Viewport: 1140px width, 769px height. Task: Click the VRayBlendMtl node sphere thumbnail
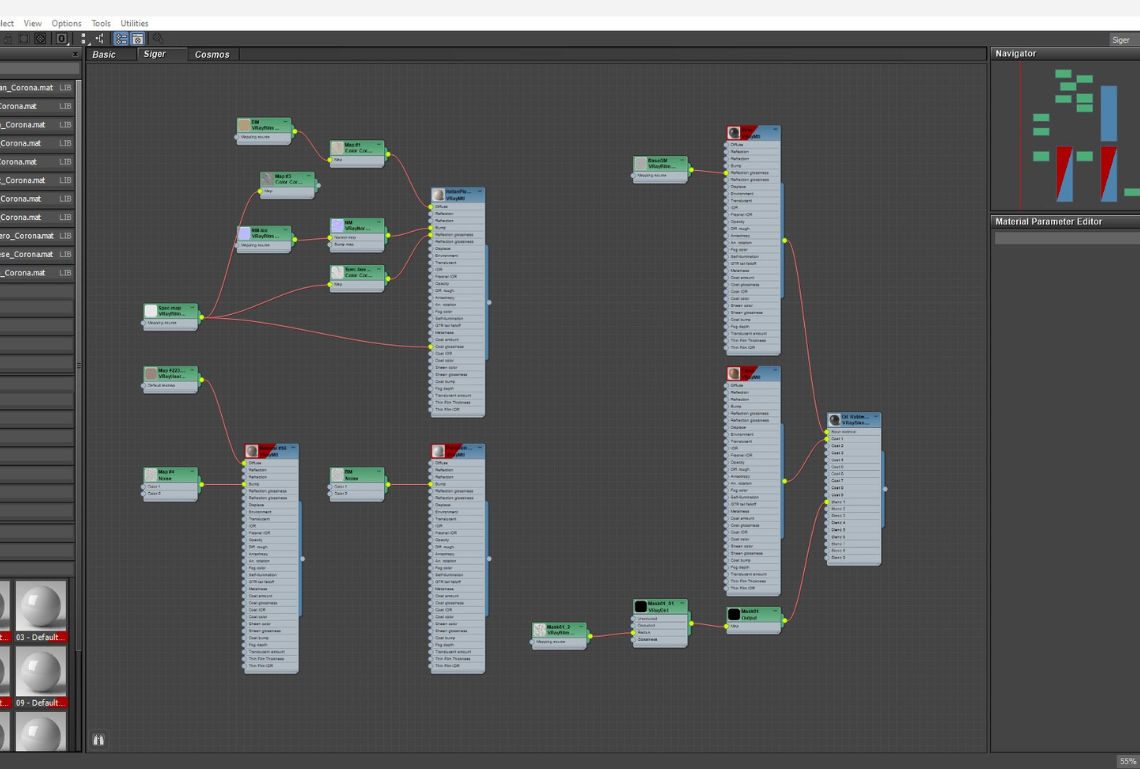[835, 420]
